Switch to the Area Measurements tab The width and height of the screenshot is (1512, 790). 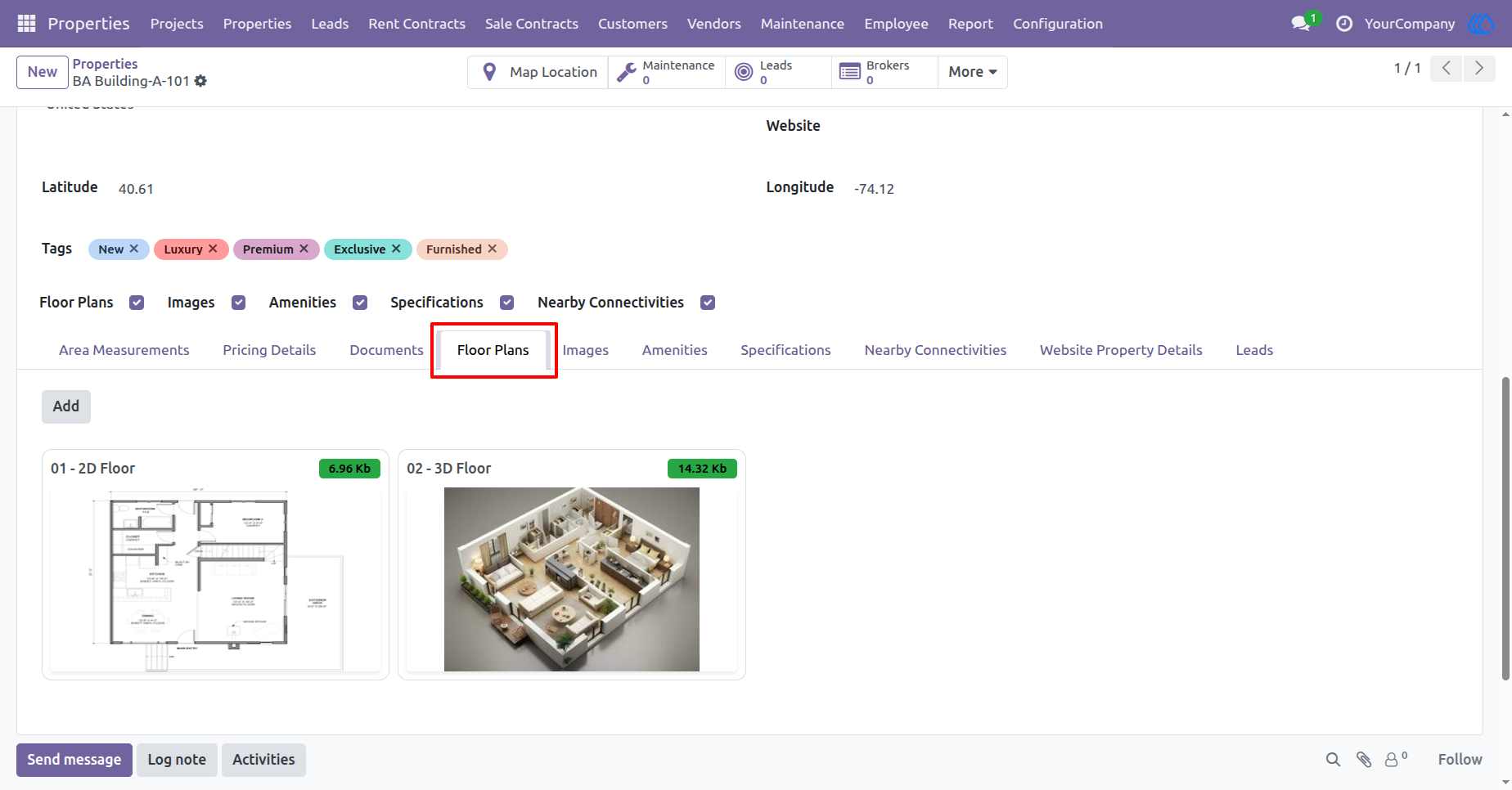[x=124, y=350]
